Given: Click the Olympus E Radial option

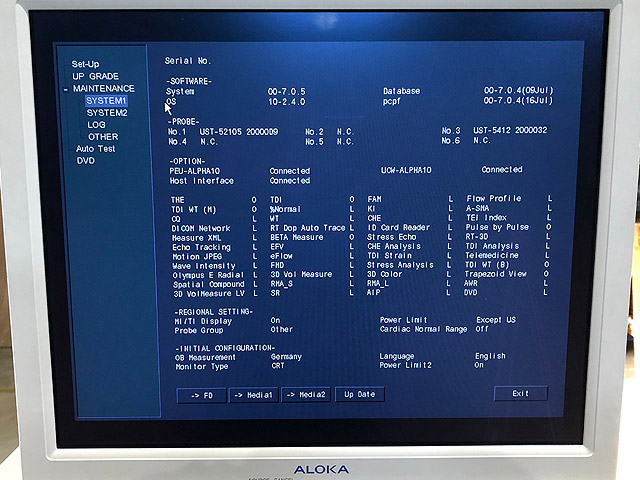Looking at the screenshot, I should [208, 276].
